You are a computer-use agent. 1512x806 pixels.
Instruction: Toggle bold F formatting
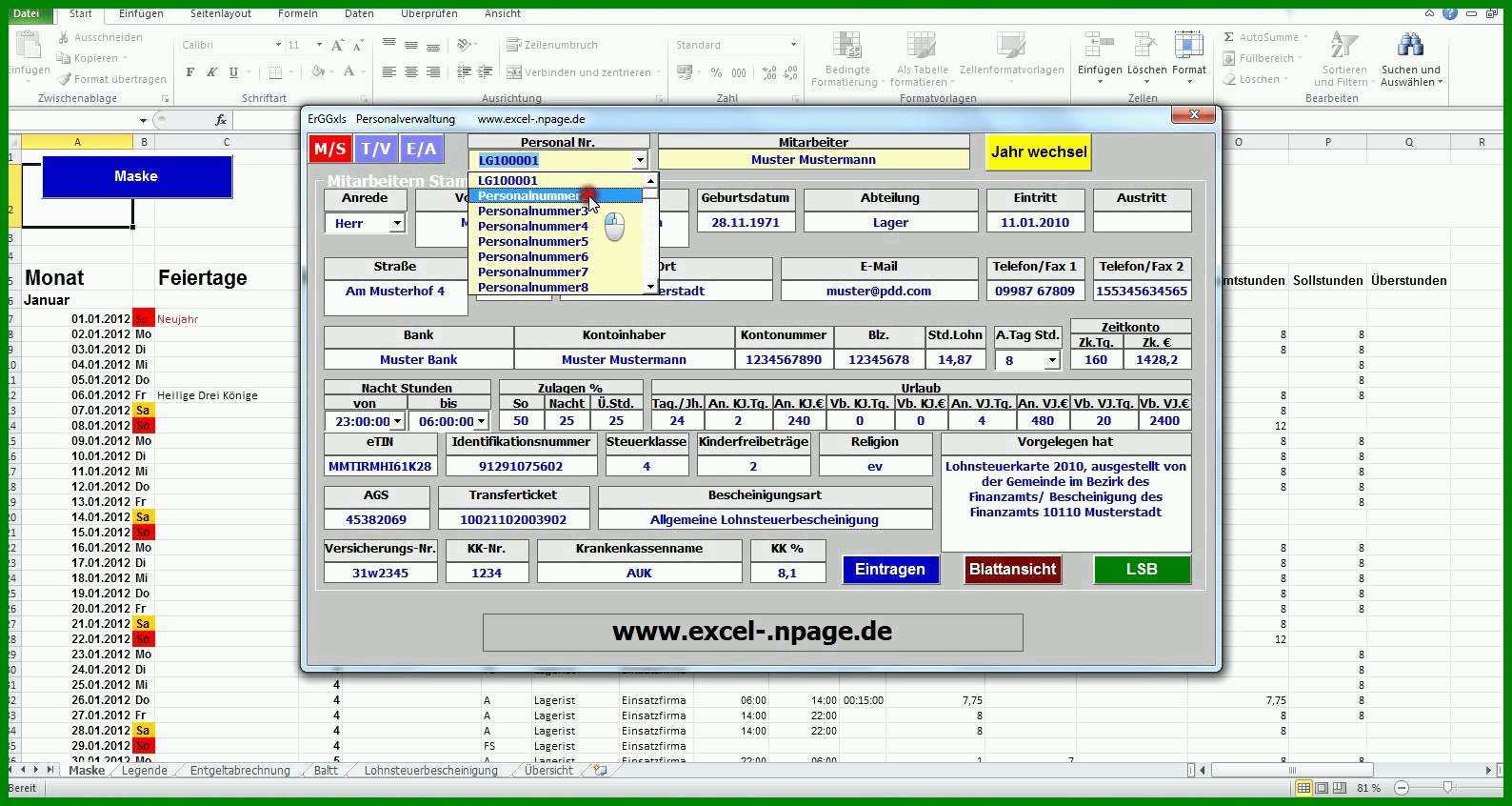[190, 72]
